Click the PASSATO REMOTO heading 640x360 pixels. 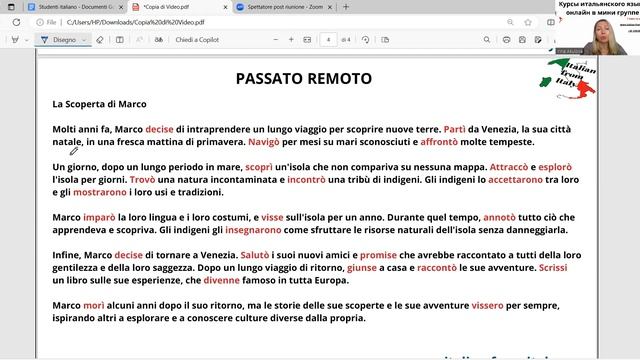(x=304, y=78)
